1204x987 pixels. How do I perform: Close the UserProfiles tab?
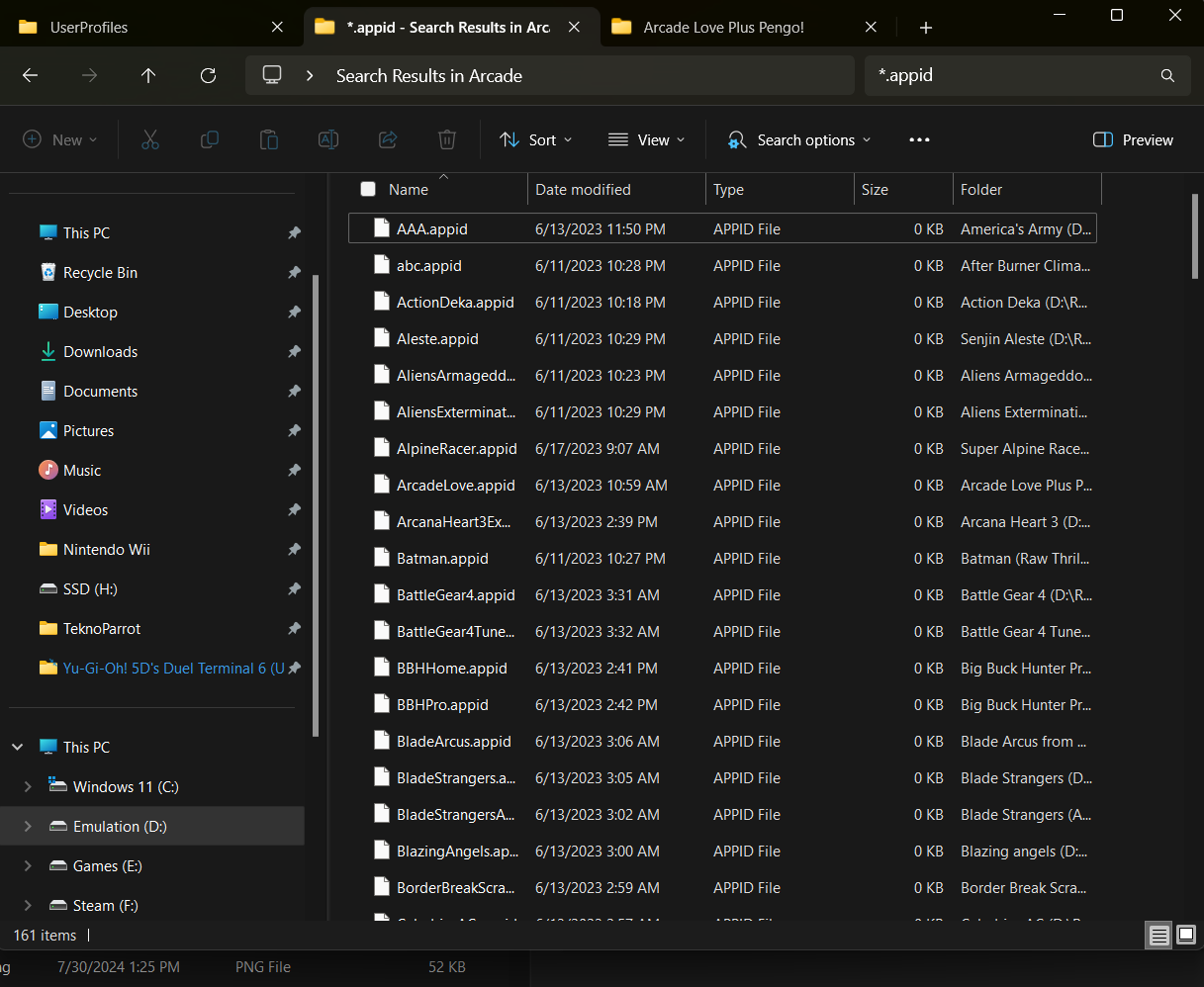coord(278,27)
